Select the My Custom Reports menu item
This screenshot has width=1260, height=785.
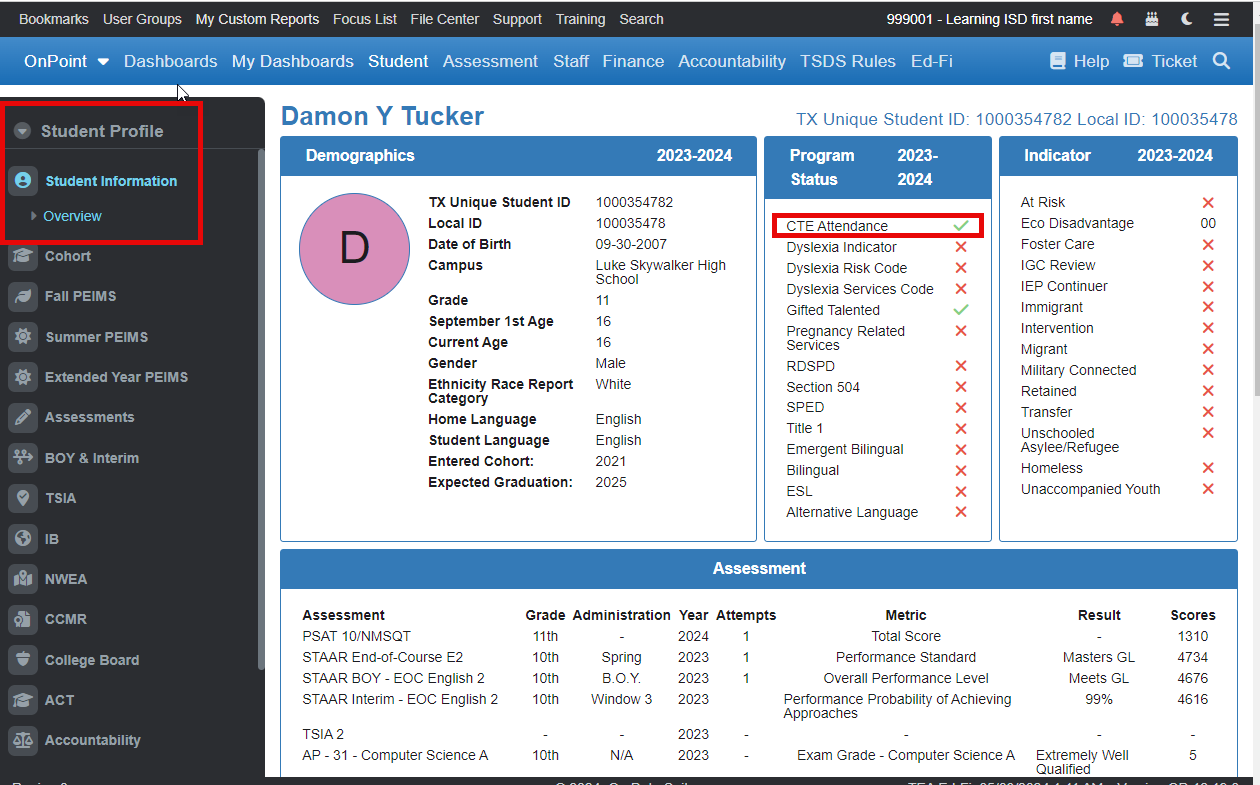tap(256, 18)
